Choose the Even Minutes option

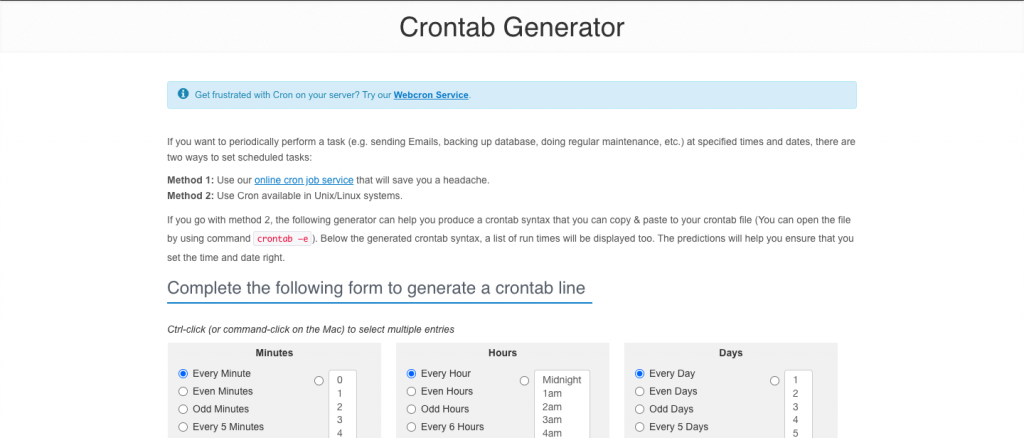point(183,392)
